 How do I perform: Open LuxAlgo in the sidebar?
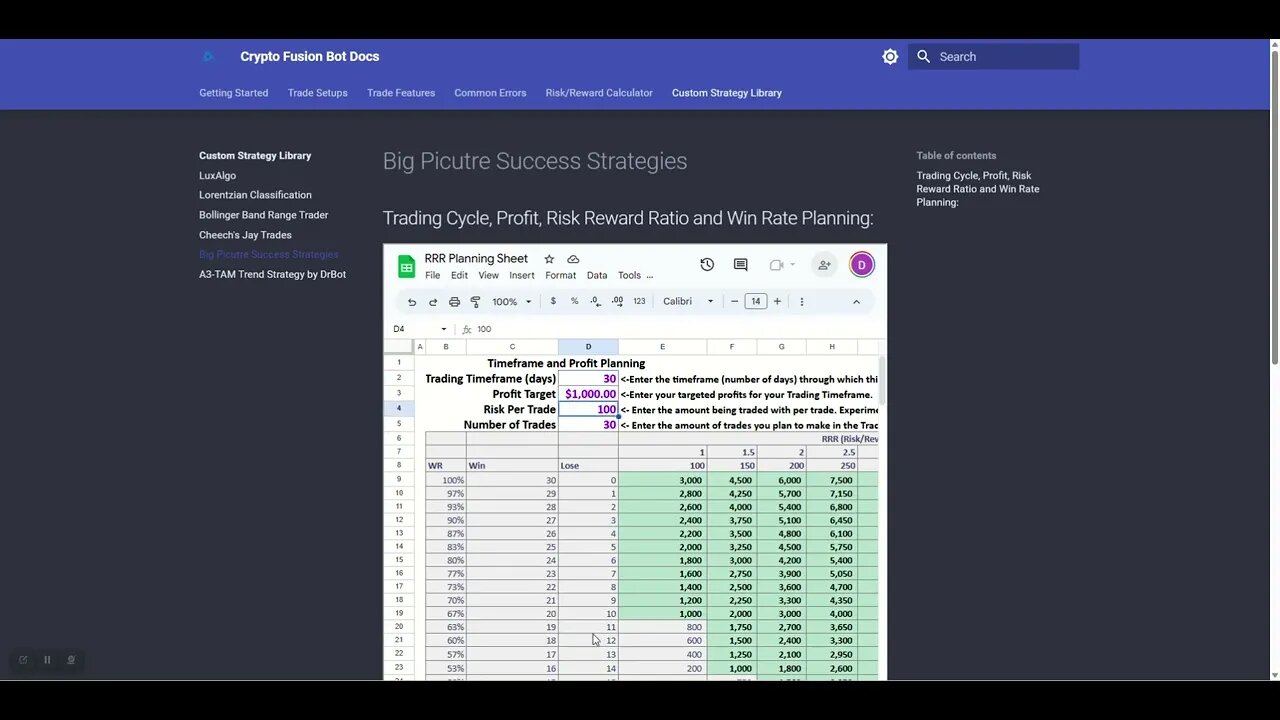click(217, 175)
